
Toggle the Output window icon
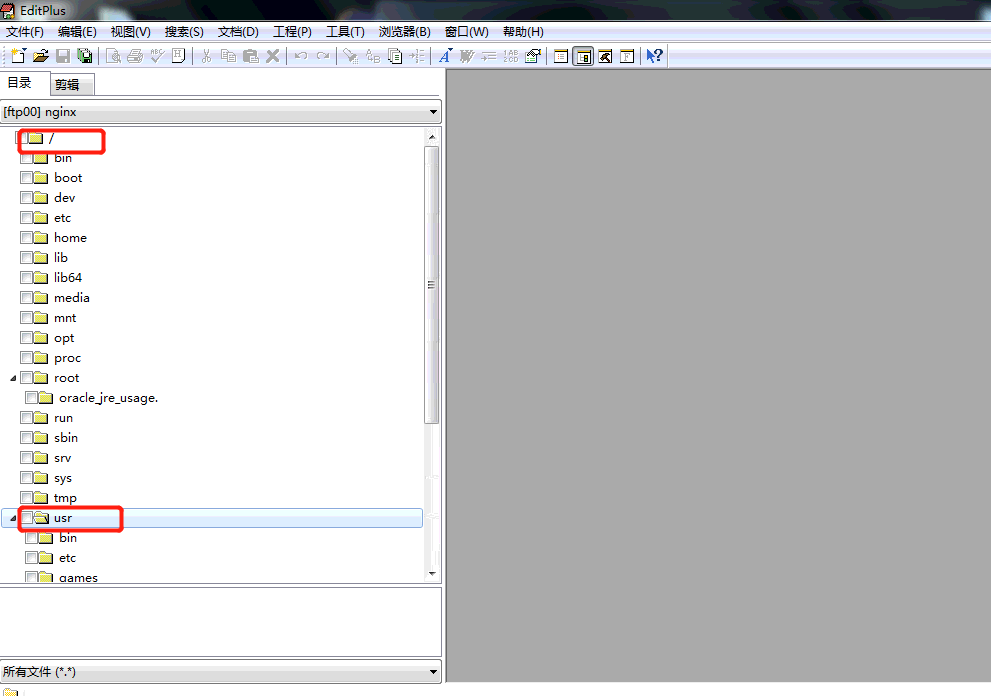[x=605, y=56]
